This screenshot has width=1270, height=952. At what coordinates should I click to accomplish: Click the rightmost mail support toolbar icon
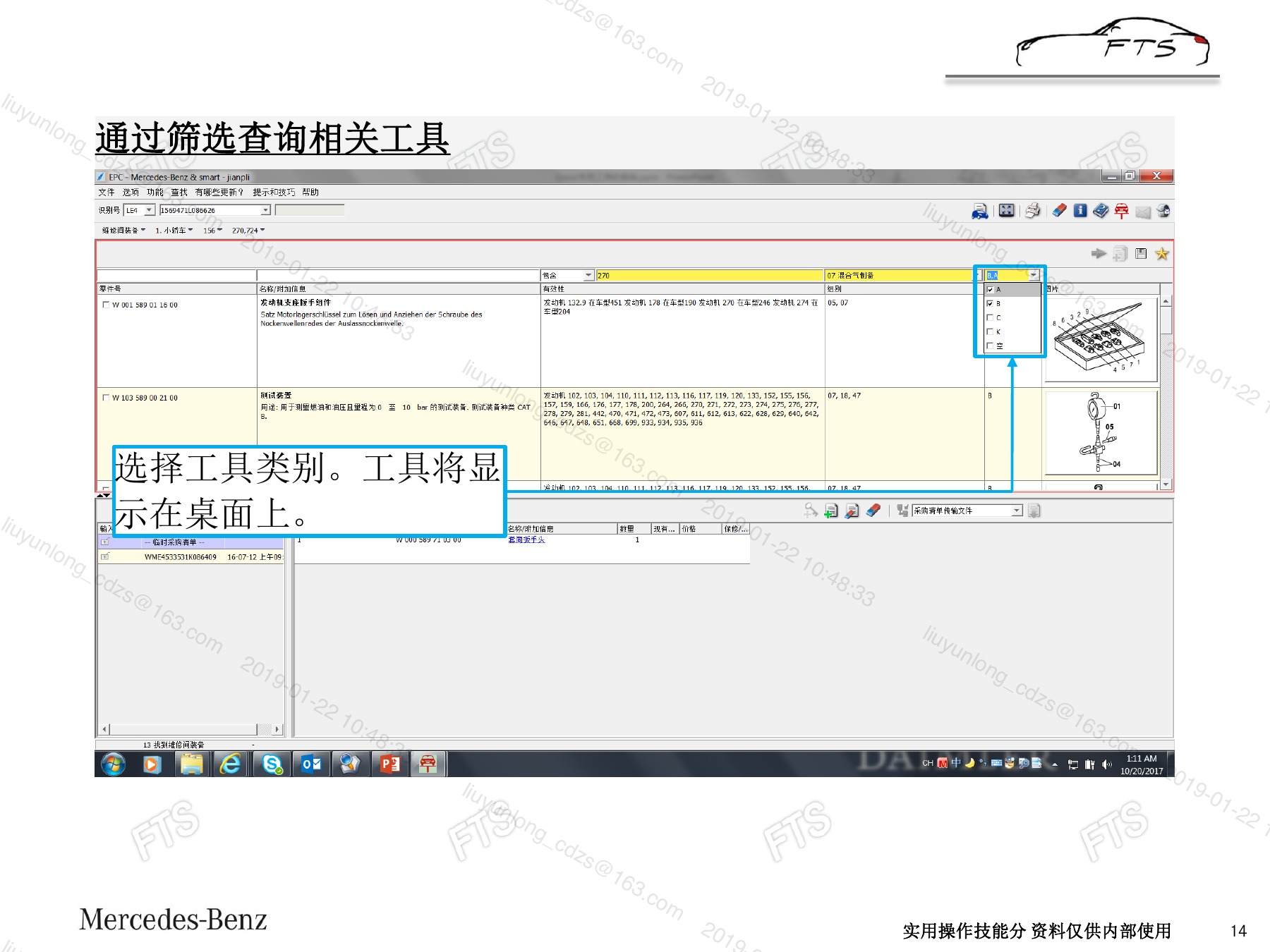1164,211
